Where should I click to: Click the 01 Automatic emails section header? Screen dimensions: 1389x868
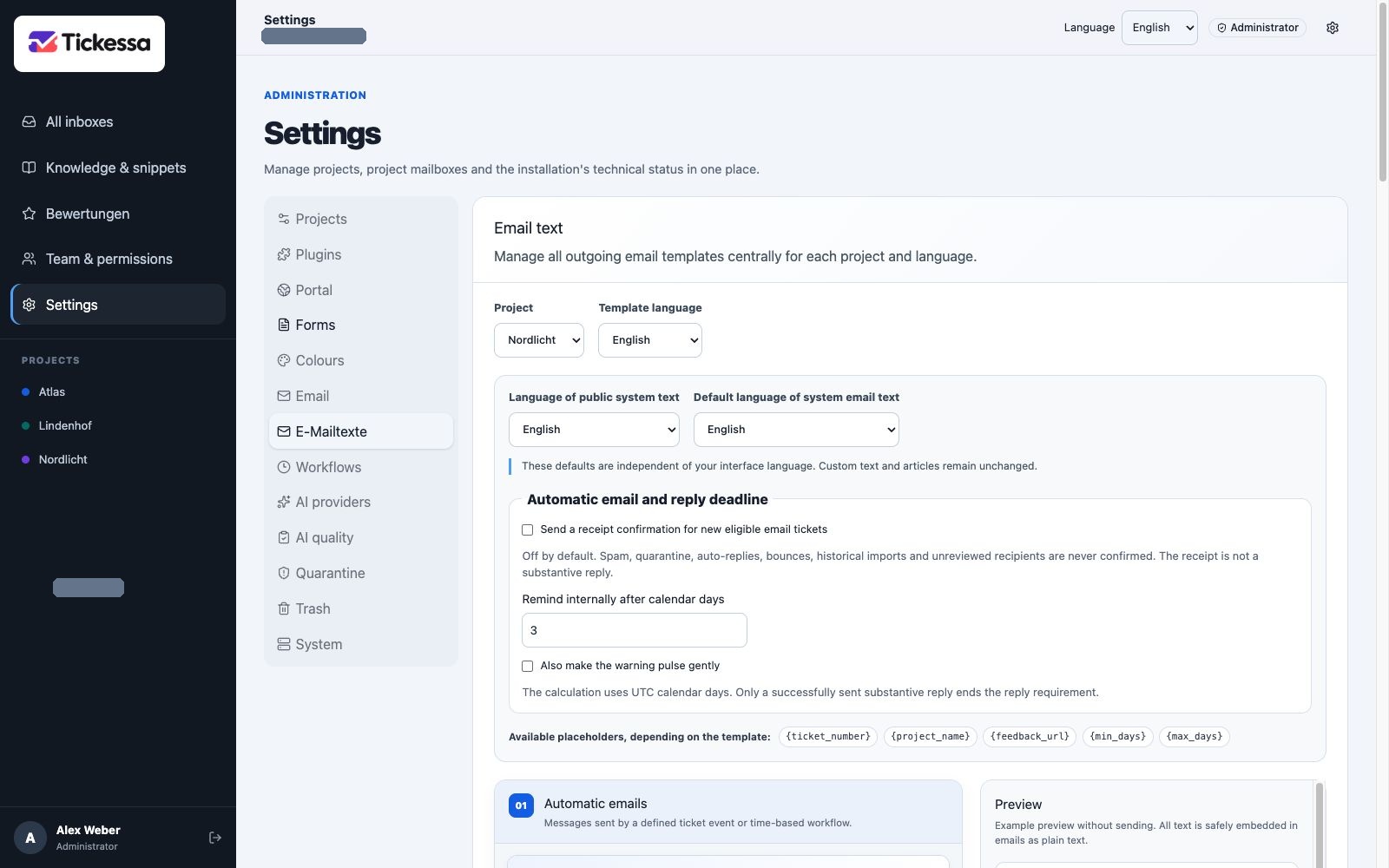point(728,812)
